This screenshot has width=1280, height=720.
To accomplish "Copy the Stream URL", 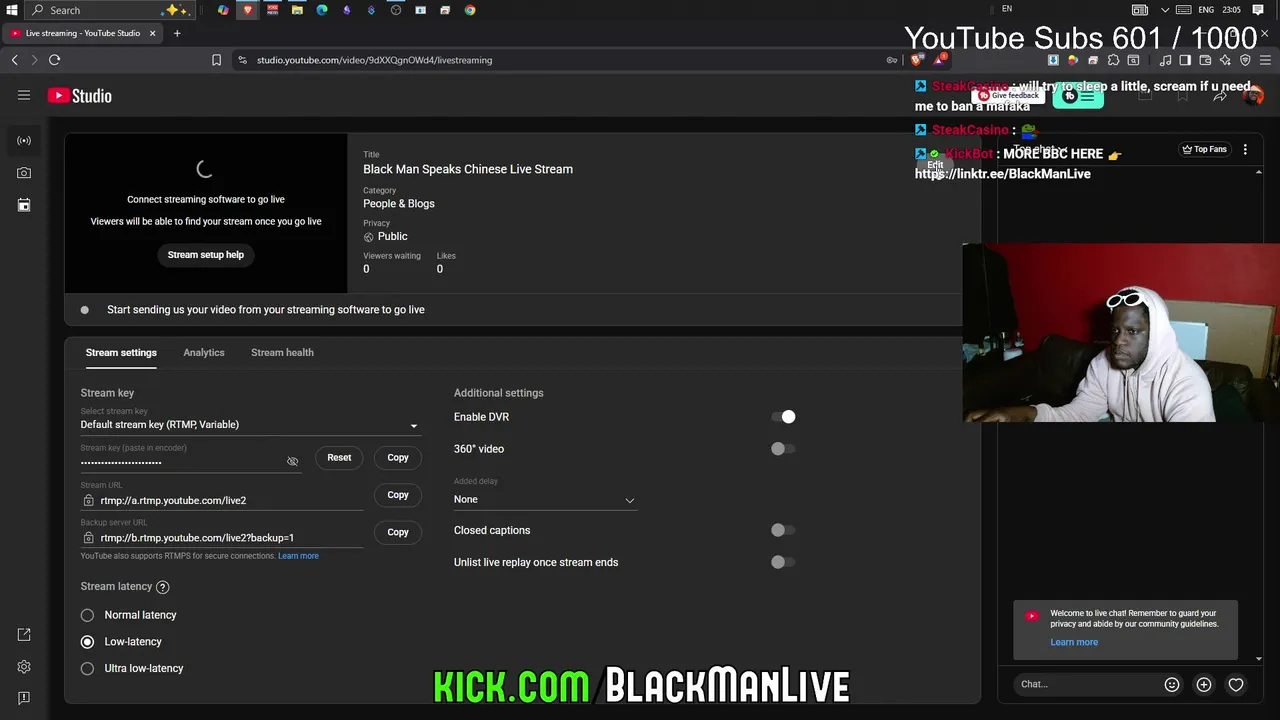I will click(x=398, y=495).
